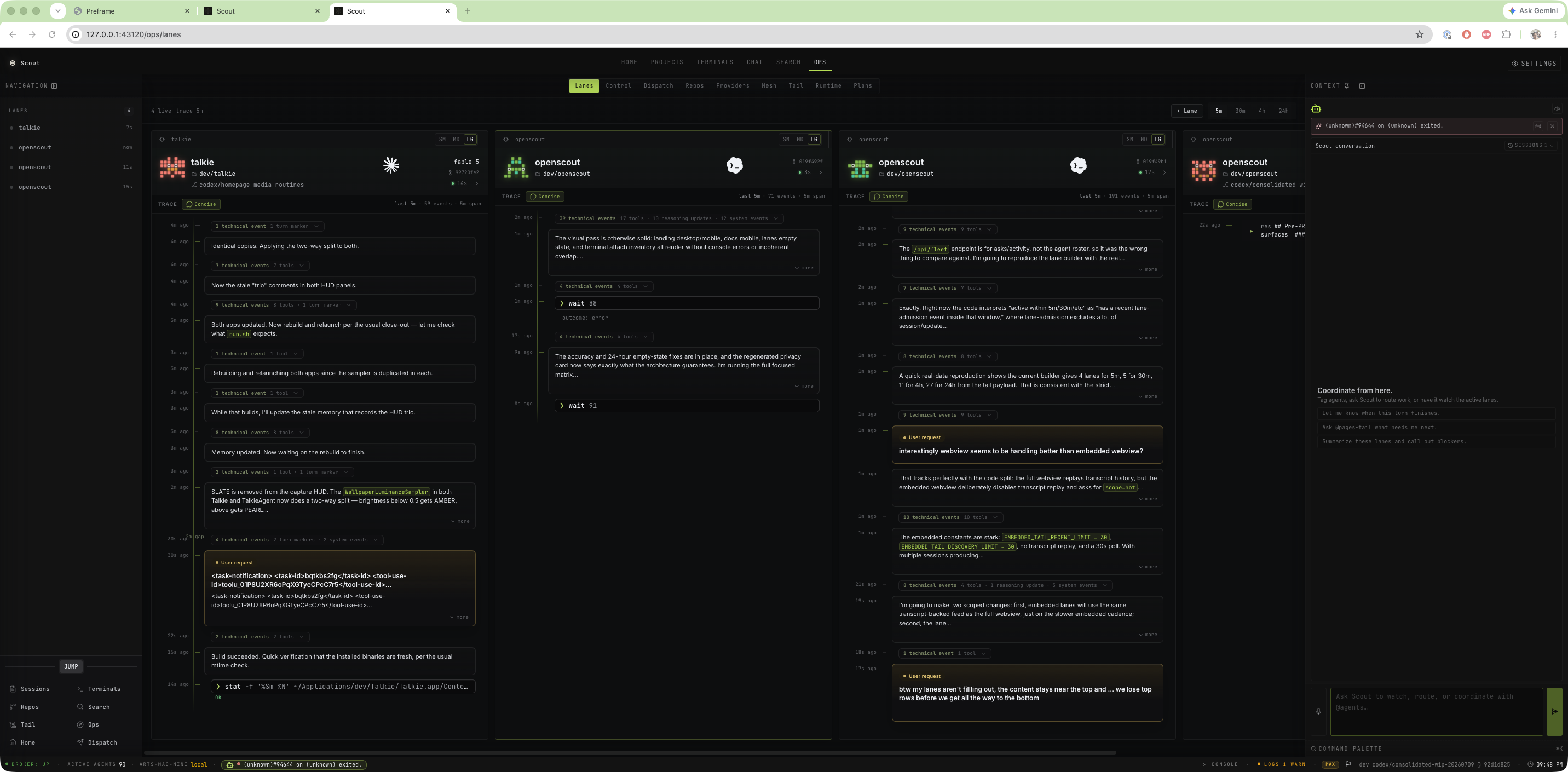Expand '7 technical events 7 tools' in talkie
This screenshot has height=772, width=1568.
[260, 266]
